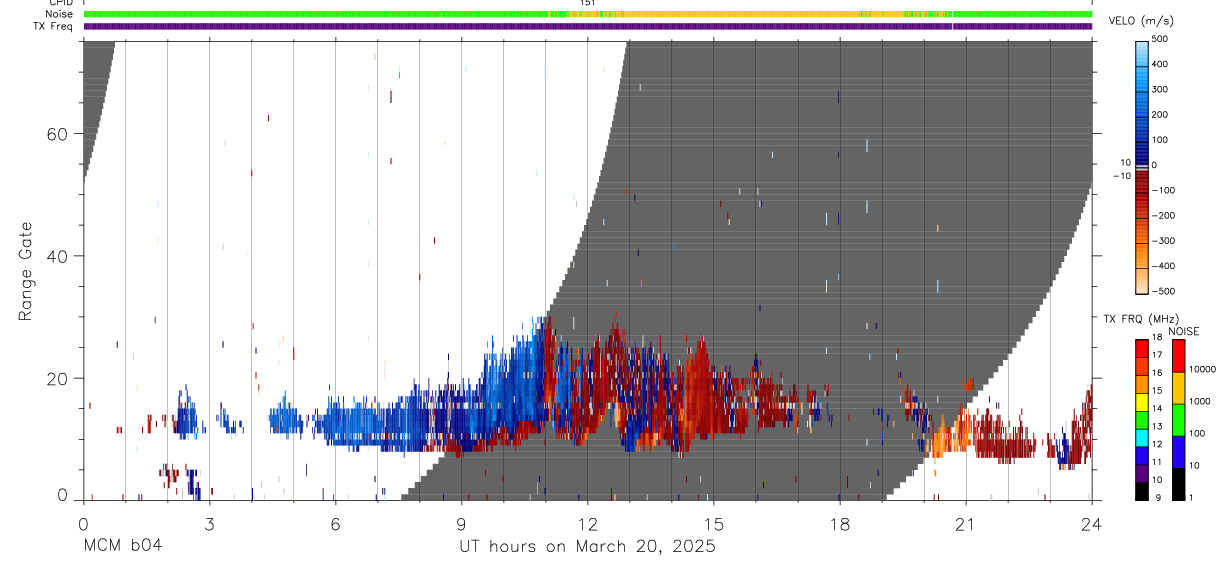This screenshot has width=1228, height=567.
Task: Select the 10000 tick on NOISE legend
Action: coord(1203,369)
